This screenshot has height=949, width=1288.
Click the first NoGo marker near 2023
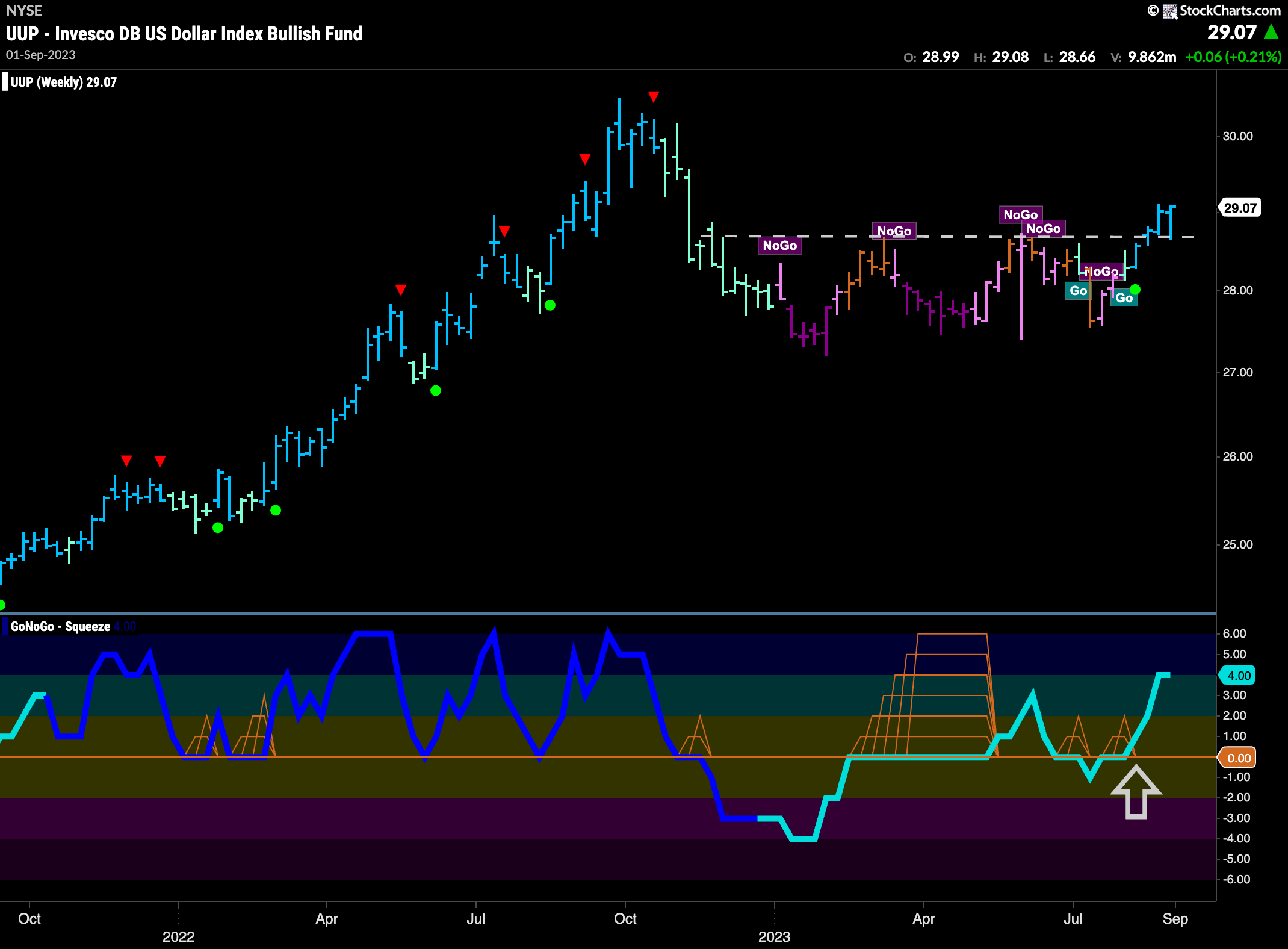[780, 245]
